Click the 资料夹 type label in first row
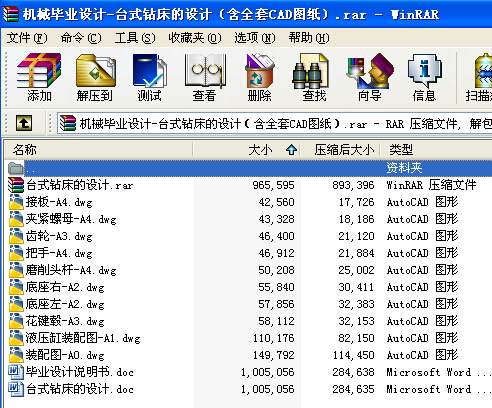 tap(404, 168)
